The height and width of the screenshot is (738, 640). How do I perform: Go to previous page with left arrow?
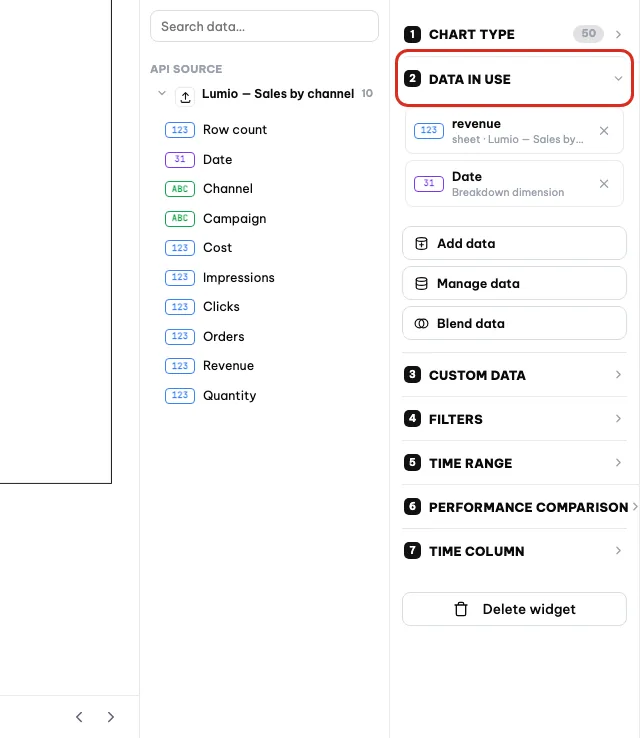pos(79,717)
